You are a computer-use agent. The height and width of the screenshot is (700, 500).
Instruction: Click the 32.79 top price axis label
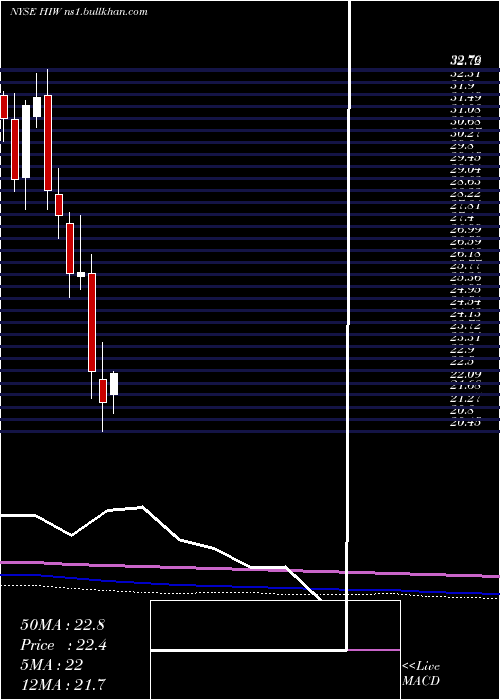465,59
